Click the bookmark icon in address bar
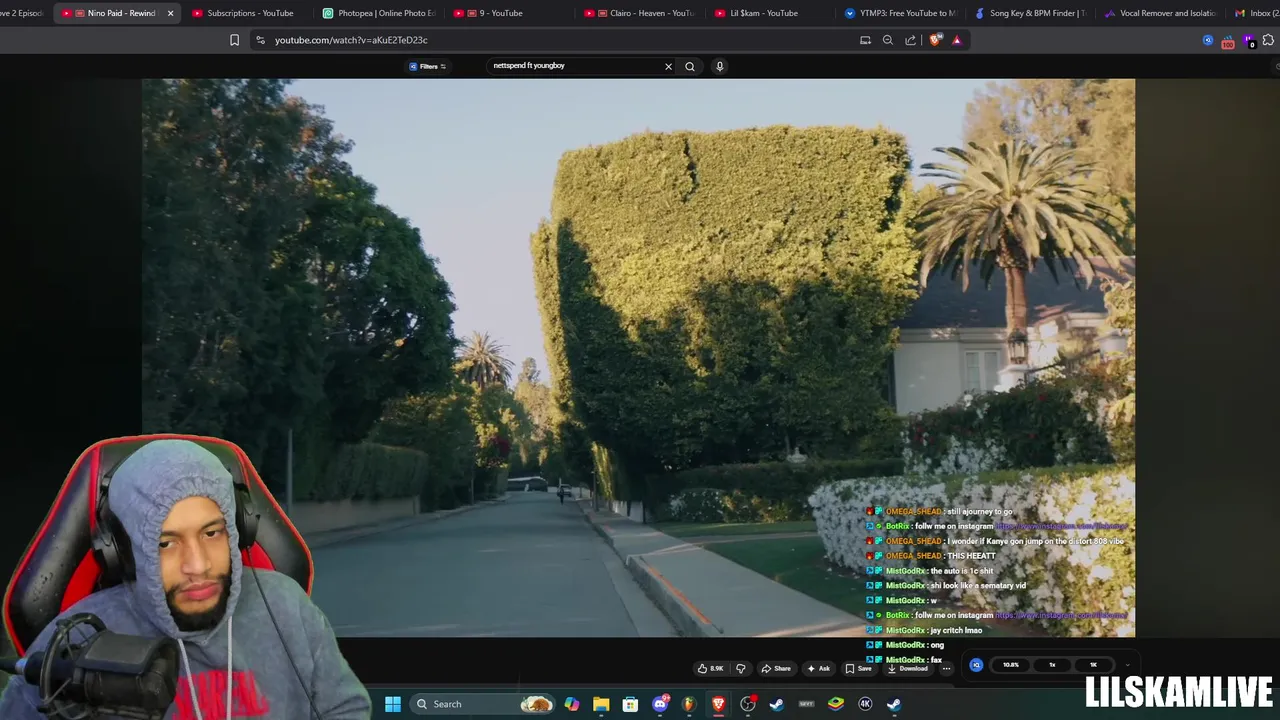The height and width of the screenshot is (720, 1280). point(234,40)
